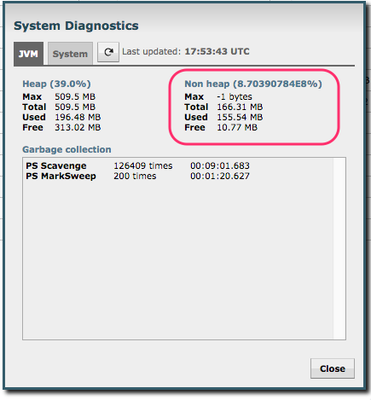Click the Heap Max 509.5 MB value
The height and width of the screenshot is (400, 371).
point(75,97)
